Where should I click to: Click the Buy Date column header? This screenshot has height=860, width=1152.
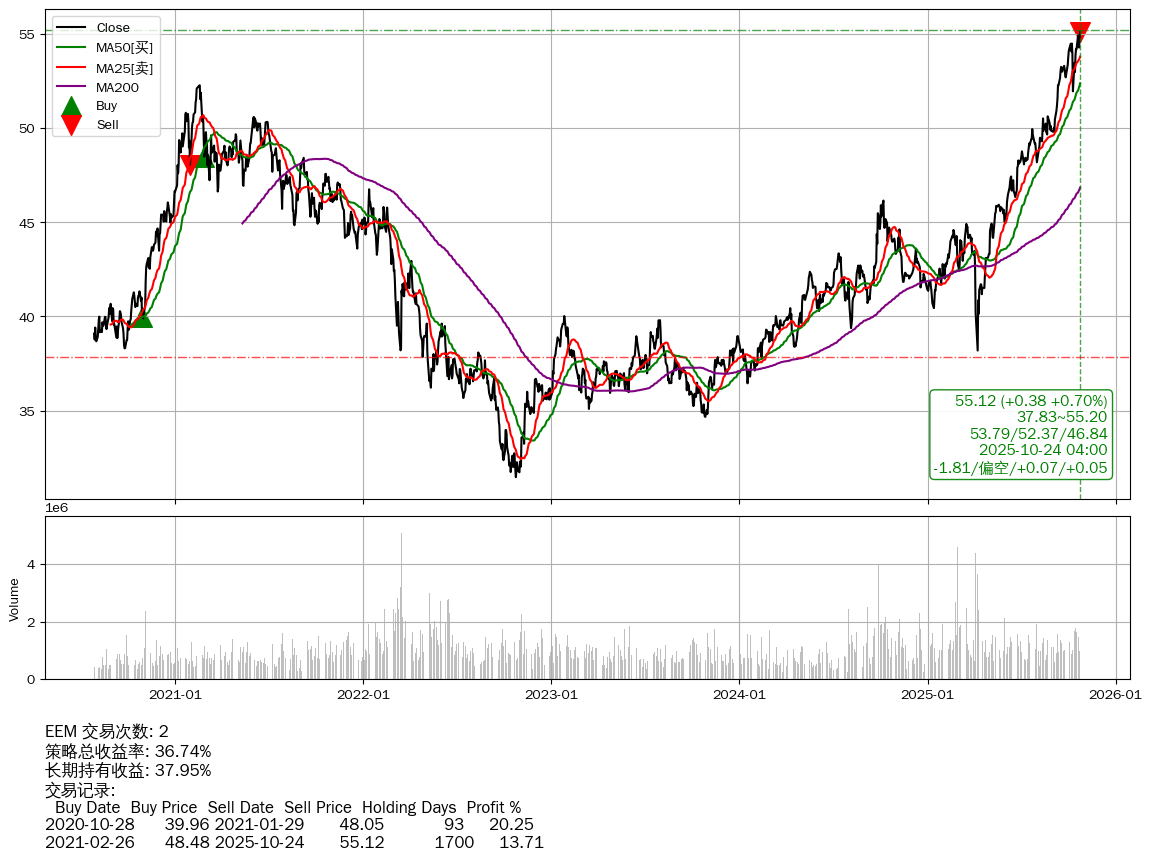click(88, 807)
